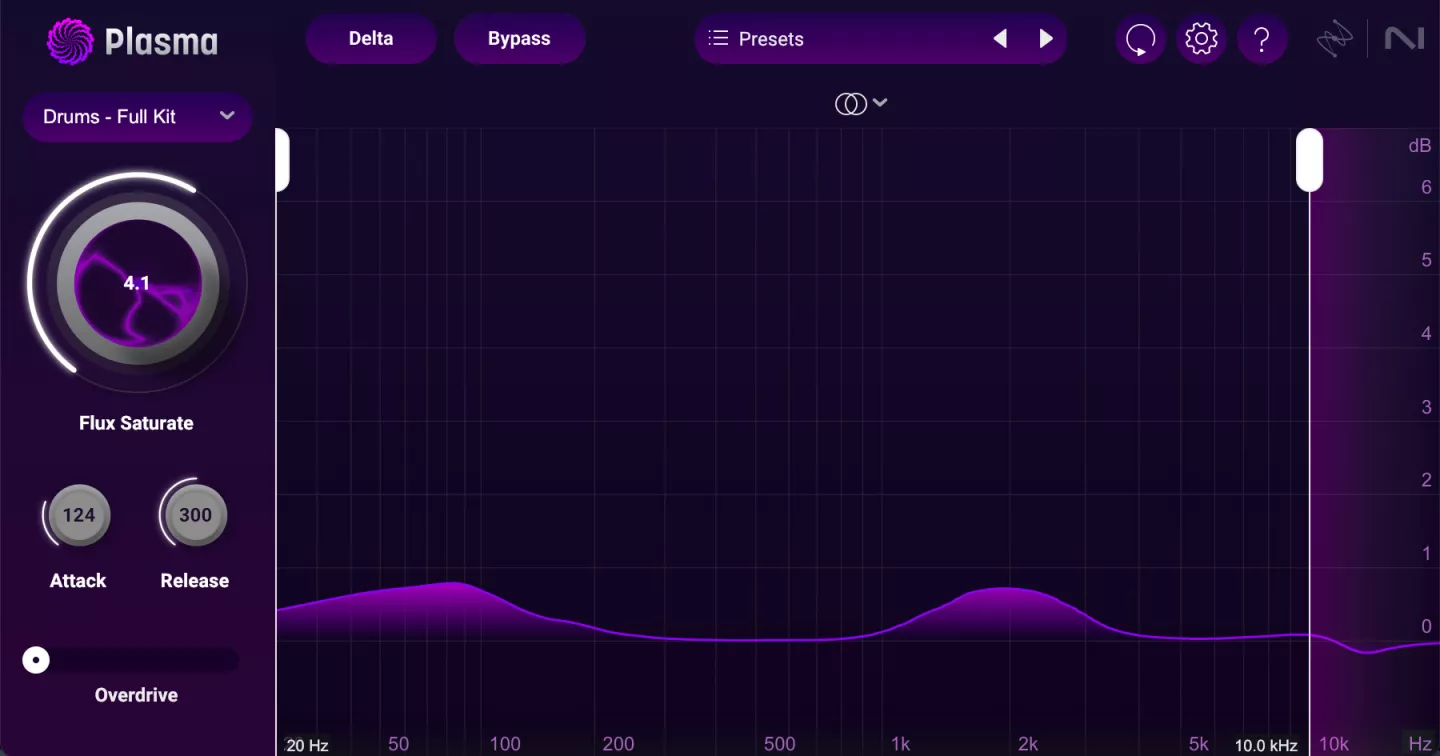Viewport: 1440px width, 756px height.
Task: Click the Native Instruments logo icon
Action: (x=1405, y=39)
